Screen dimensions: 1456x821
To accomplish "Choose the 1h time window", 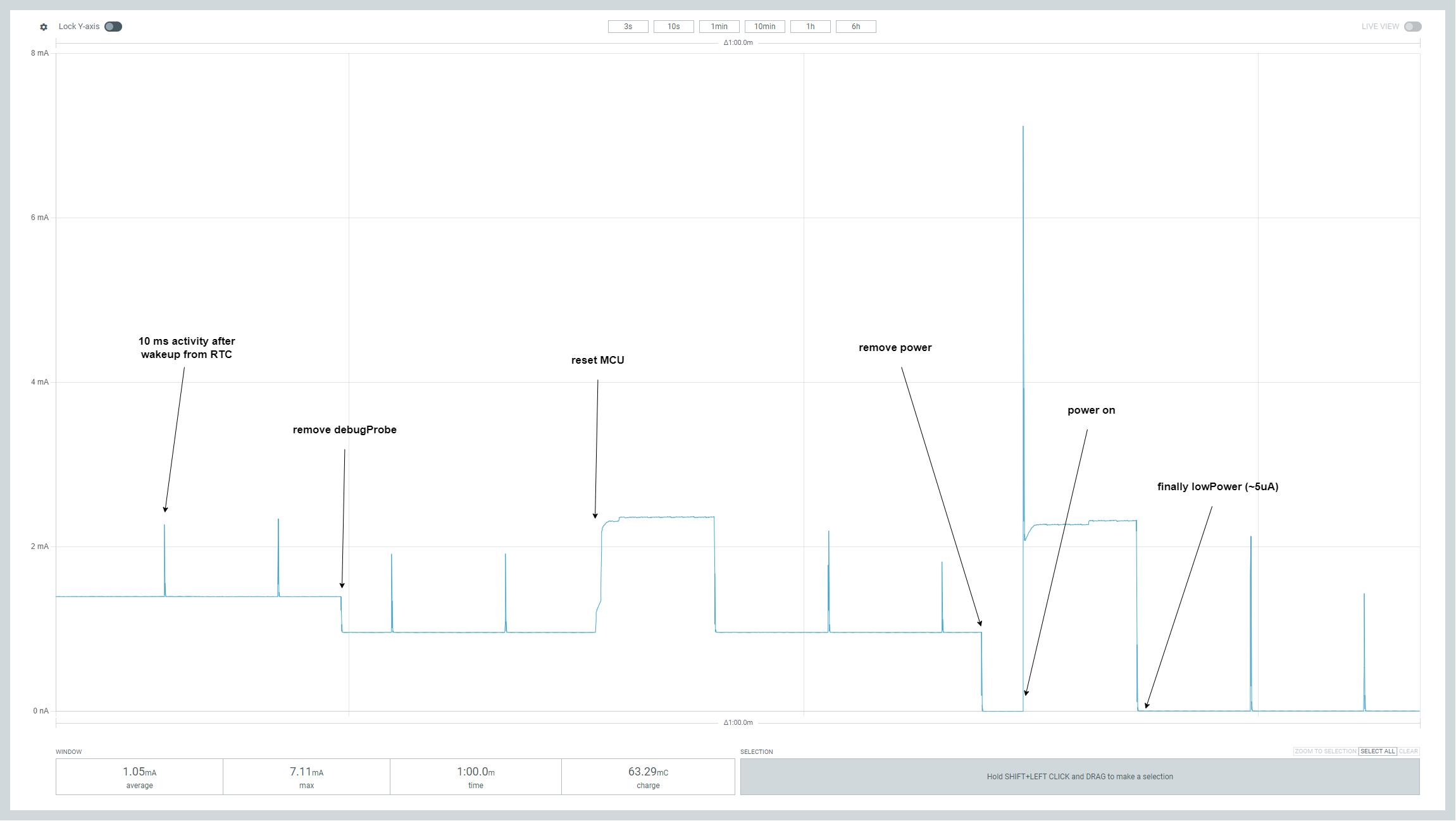I will point(810,27).
